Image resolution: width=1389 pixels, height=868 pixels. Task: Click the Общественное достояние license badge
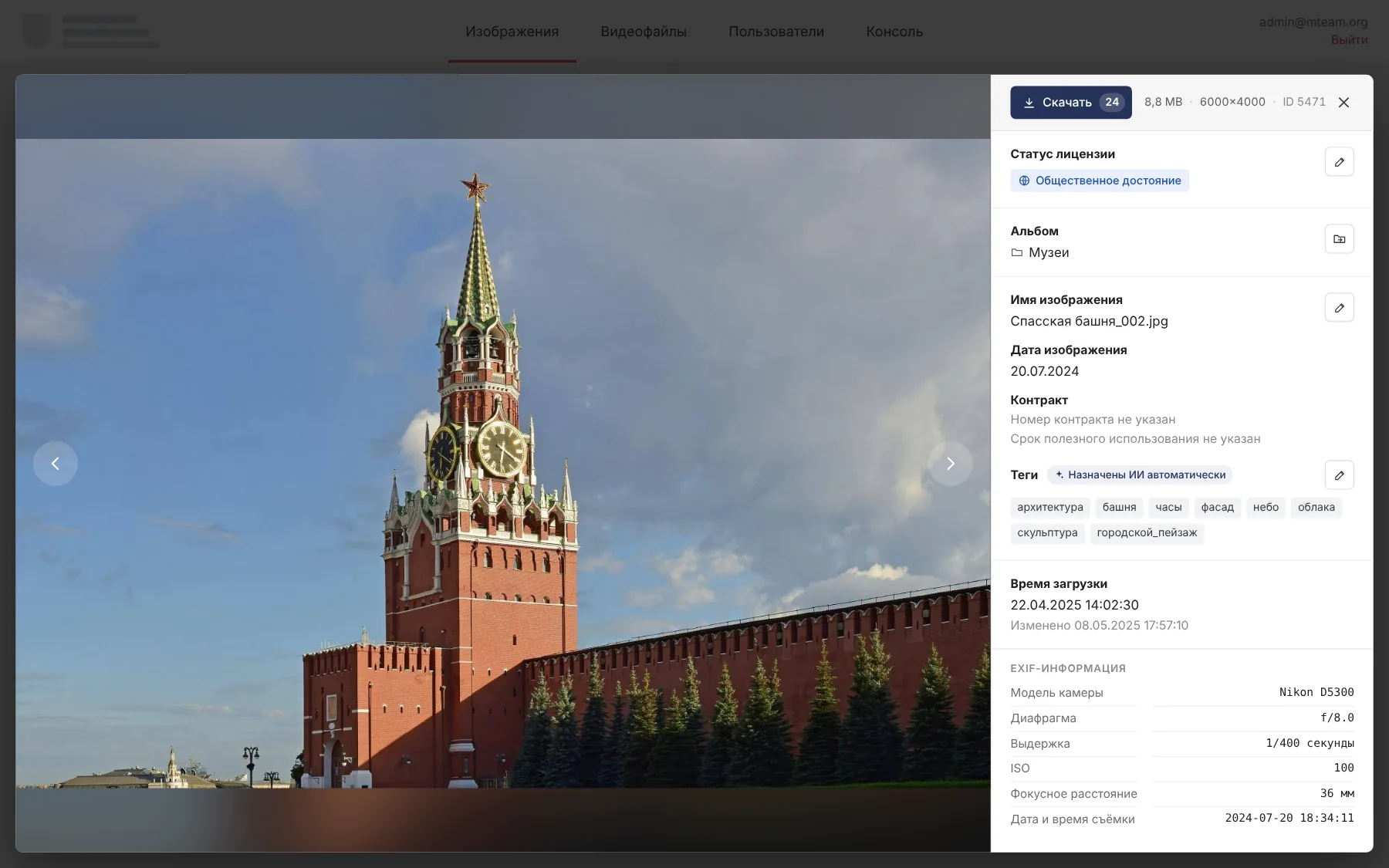coord(1100,181)
